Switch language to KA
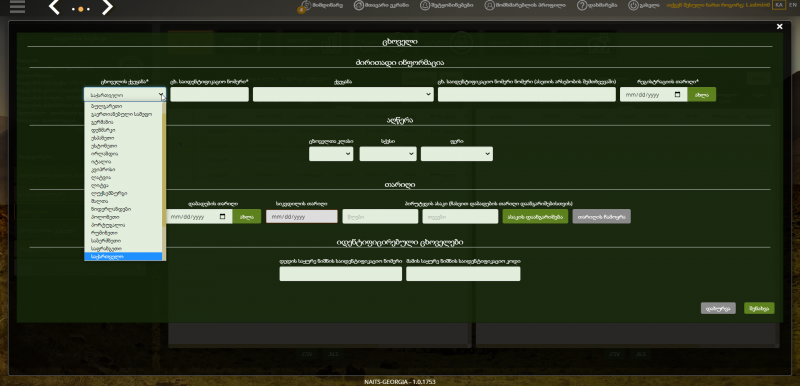The height and width of the screenshot is (386, 800). tap(779, 5)
